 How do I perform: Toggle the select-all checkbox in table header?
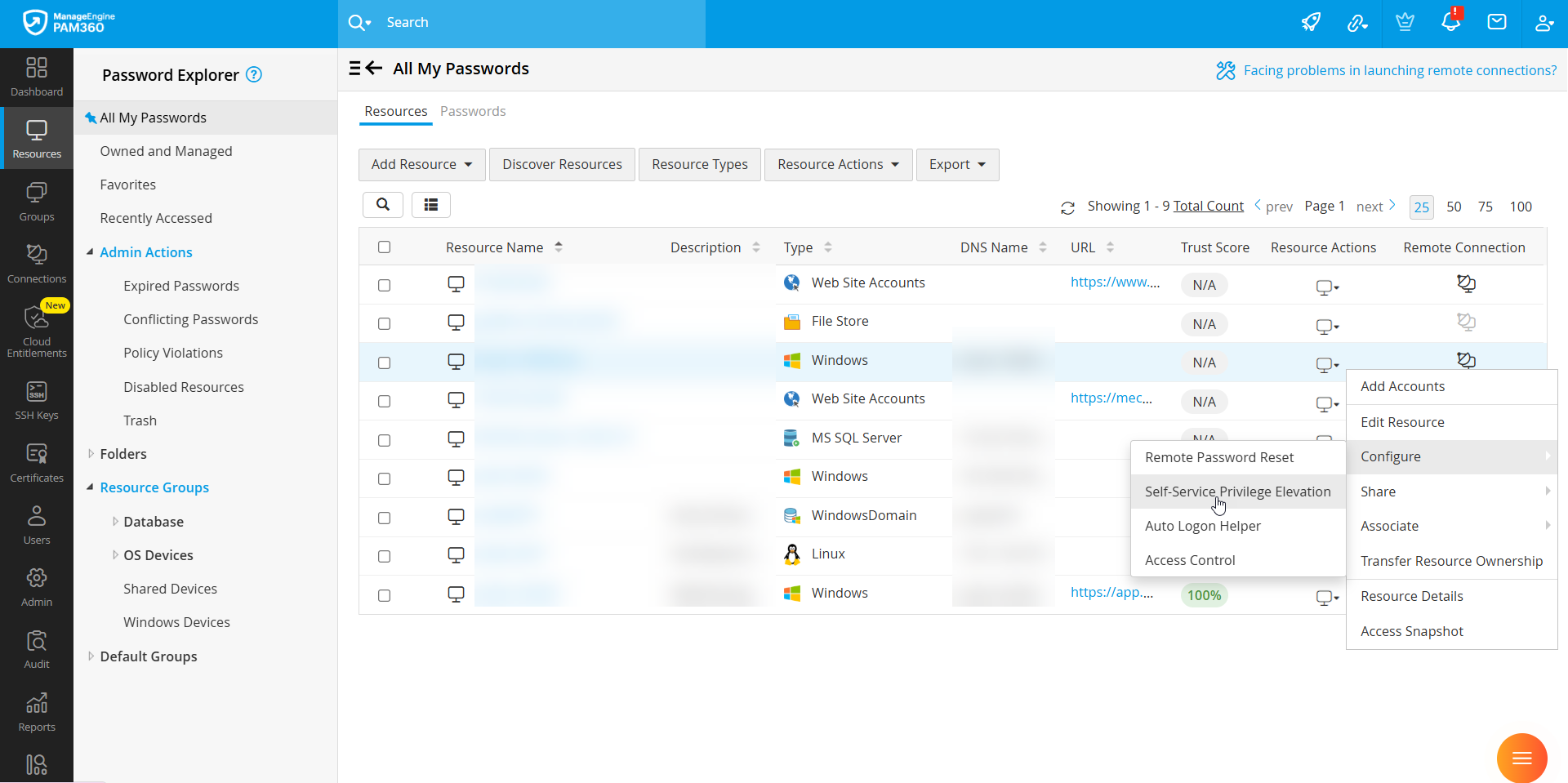[385, 247]
